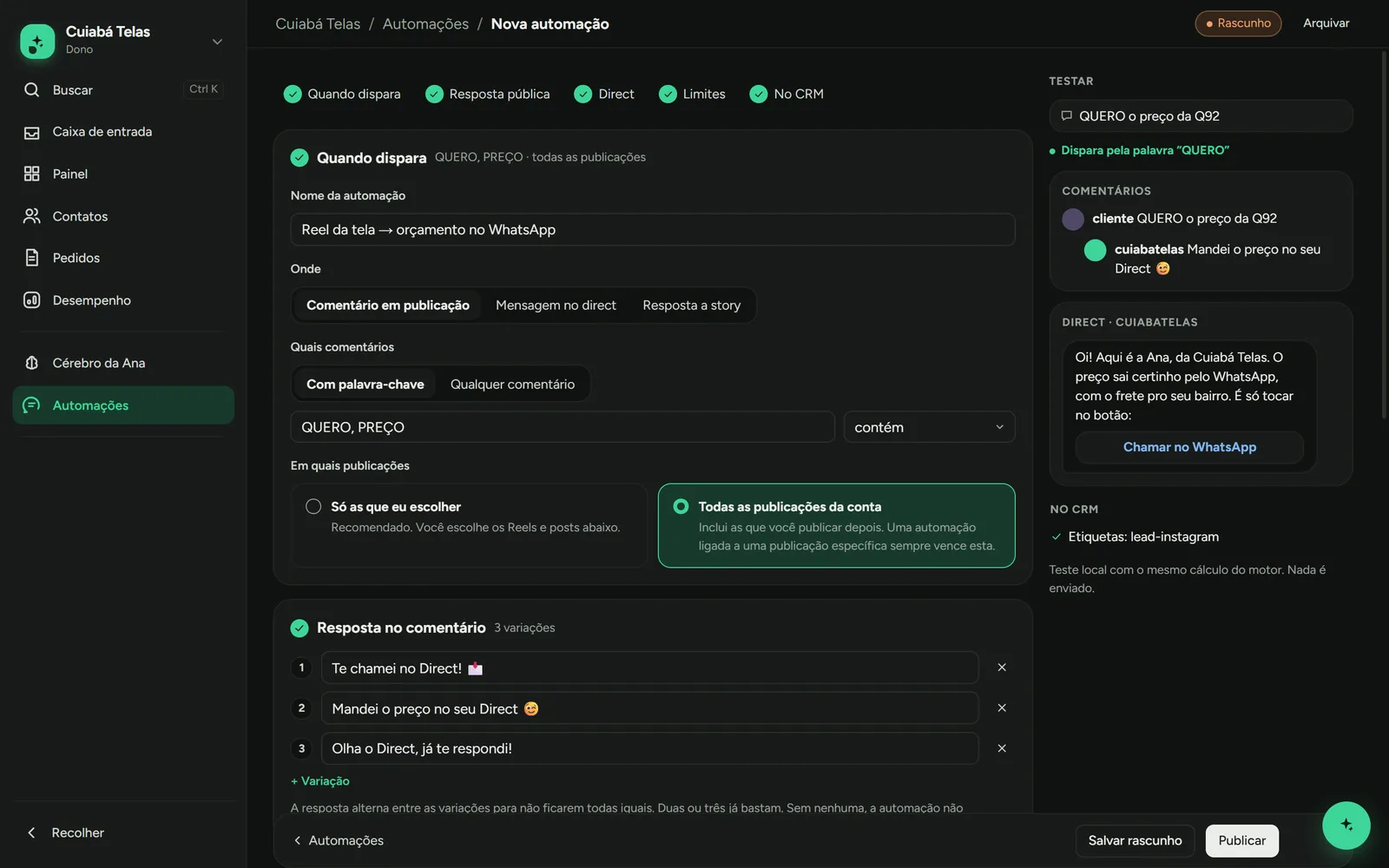Go to Painel dashboard
1389x868 pixels.
point(123,174)
